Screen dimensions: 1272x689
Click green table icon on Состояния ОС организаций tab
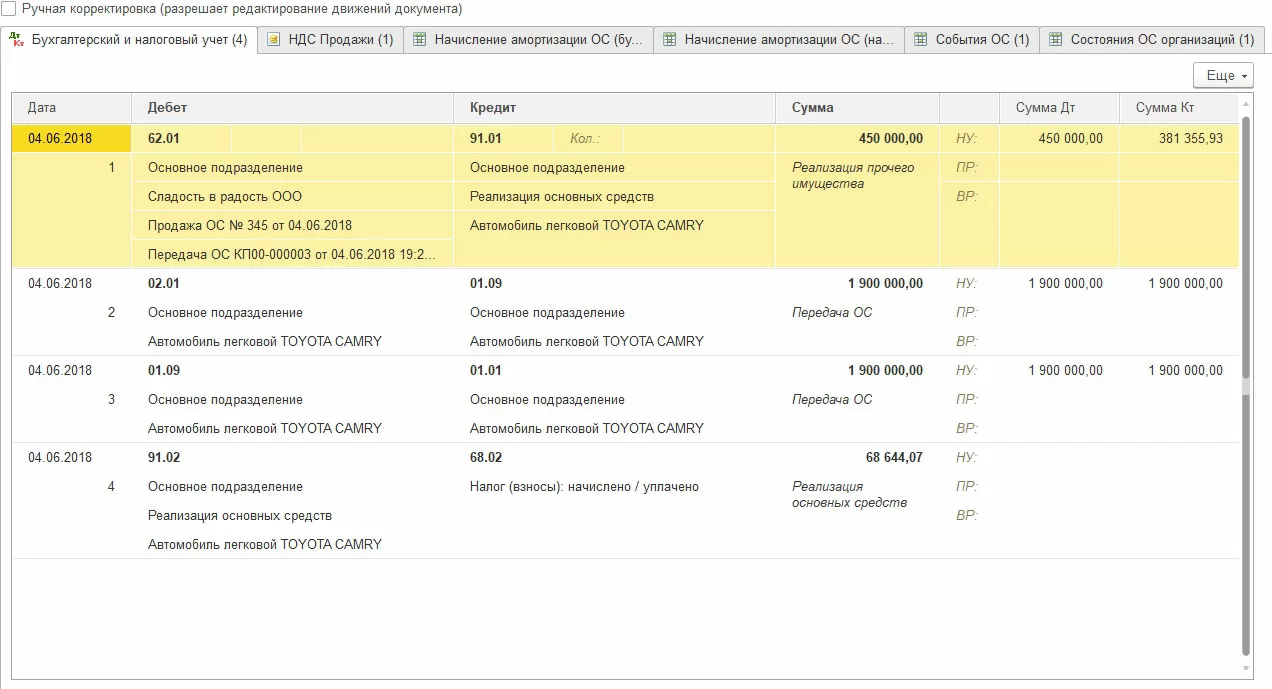(x=1055, y=40)
